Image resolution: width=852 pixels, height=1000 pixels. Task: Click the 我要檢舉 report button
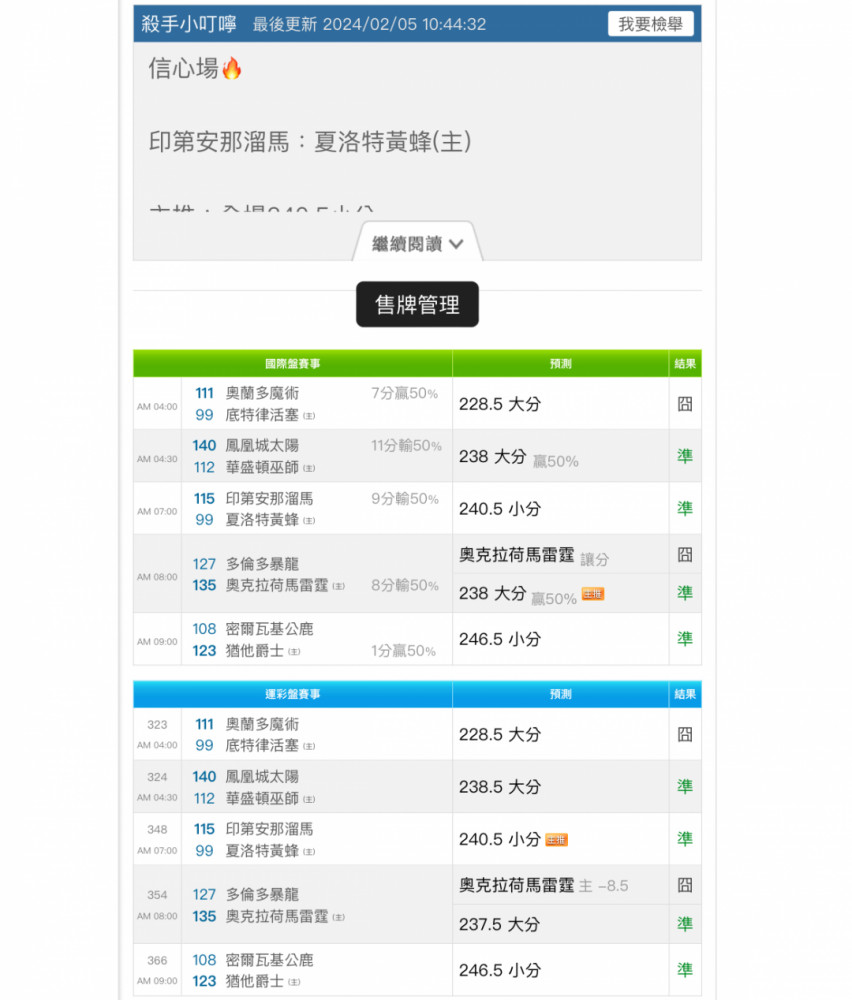(650, 24)
